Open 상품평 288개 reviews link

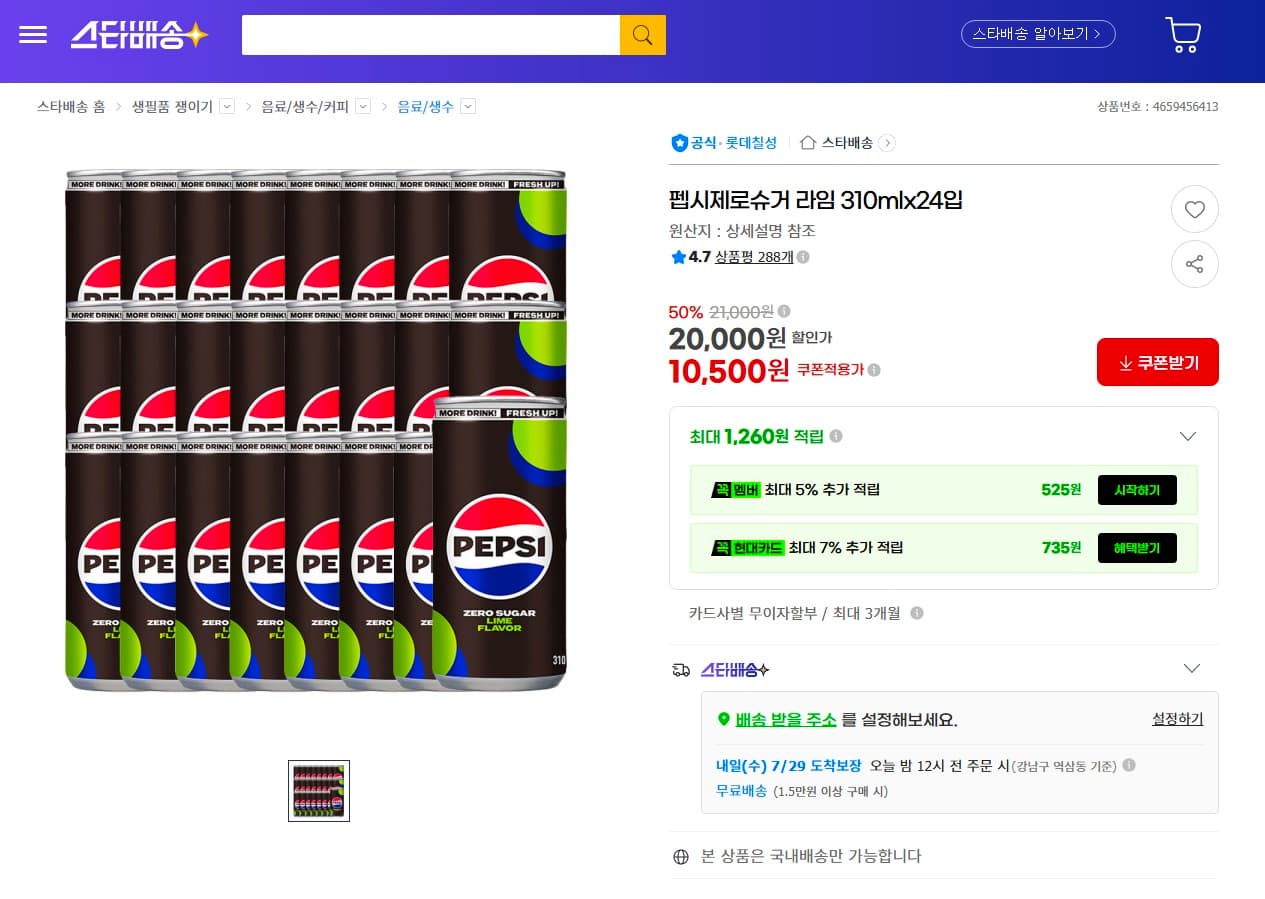coord(754,257)
